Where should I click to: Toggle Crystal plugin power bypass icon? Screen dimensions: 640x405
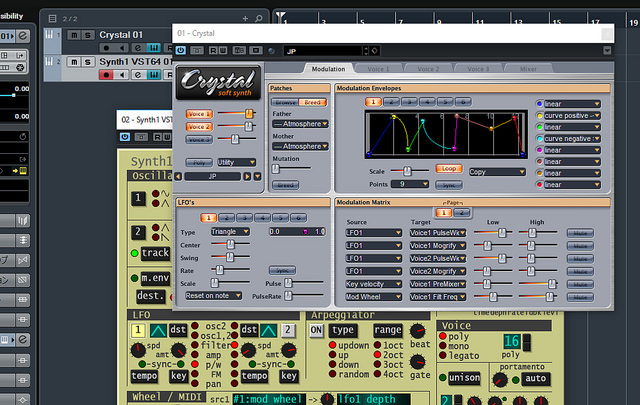pos(180,50)
